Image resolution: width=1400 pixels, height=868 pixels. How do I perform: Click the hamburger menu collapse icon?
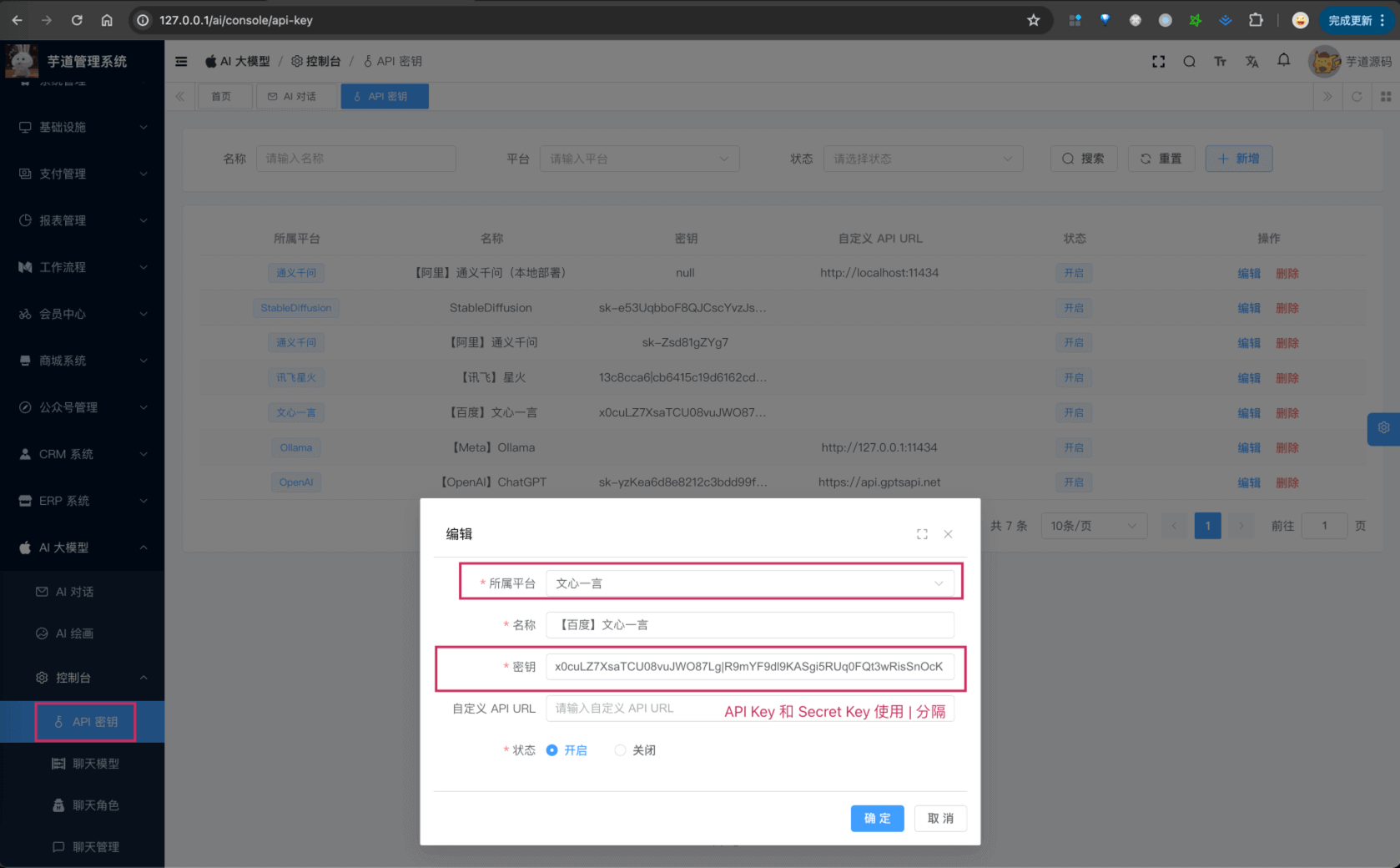coord(181,61)
